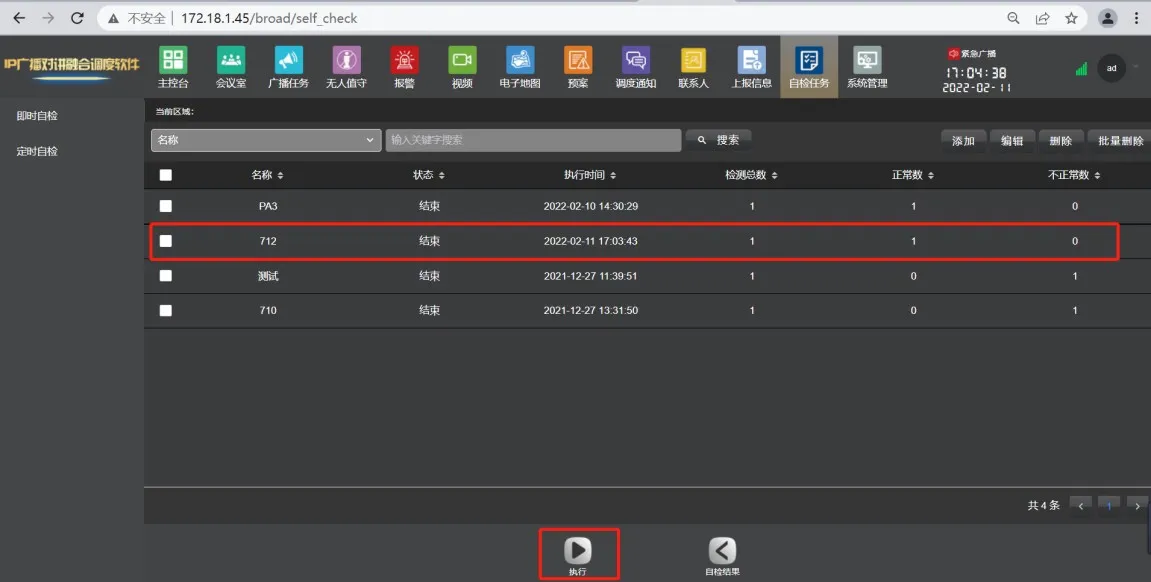Toggle the select-all checkbox in table header
Viewport: 1151px width, 582px height.
click(x=166, y=174)
